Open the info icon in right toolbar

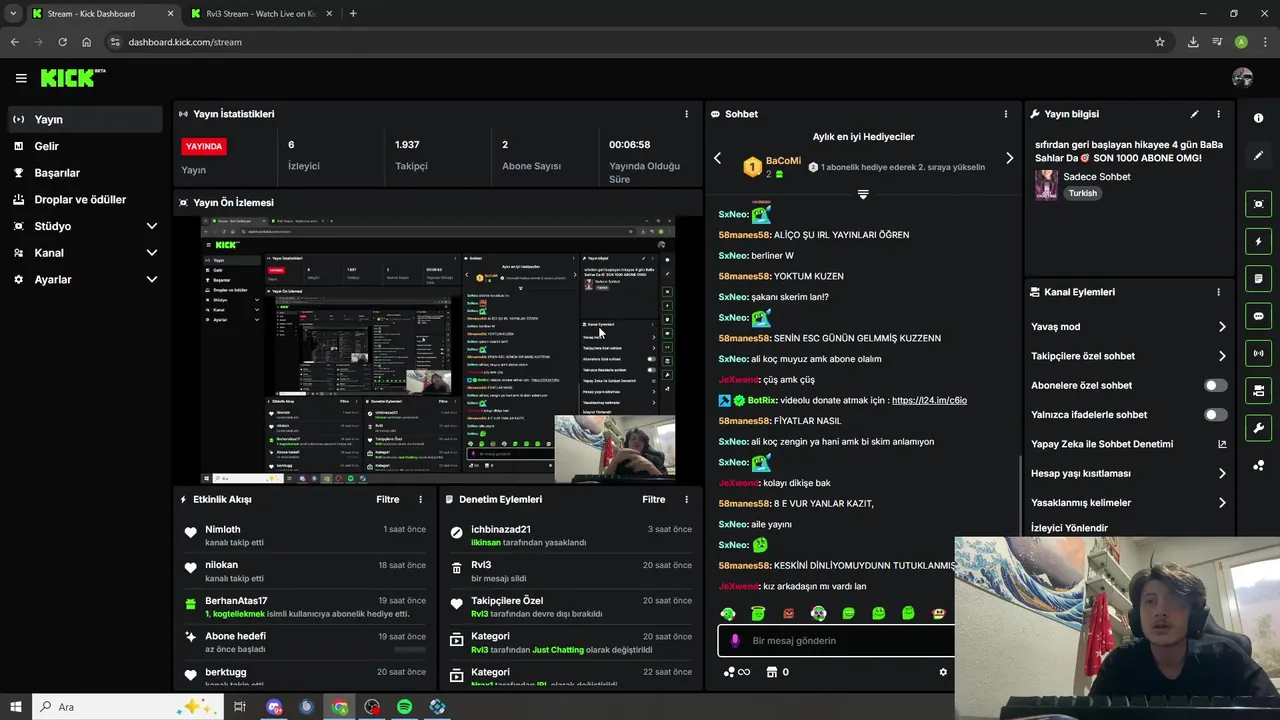1258,118
